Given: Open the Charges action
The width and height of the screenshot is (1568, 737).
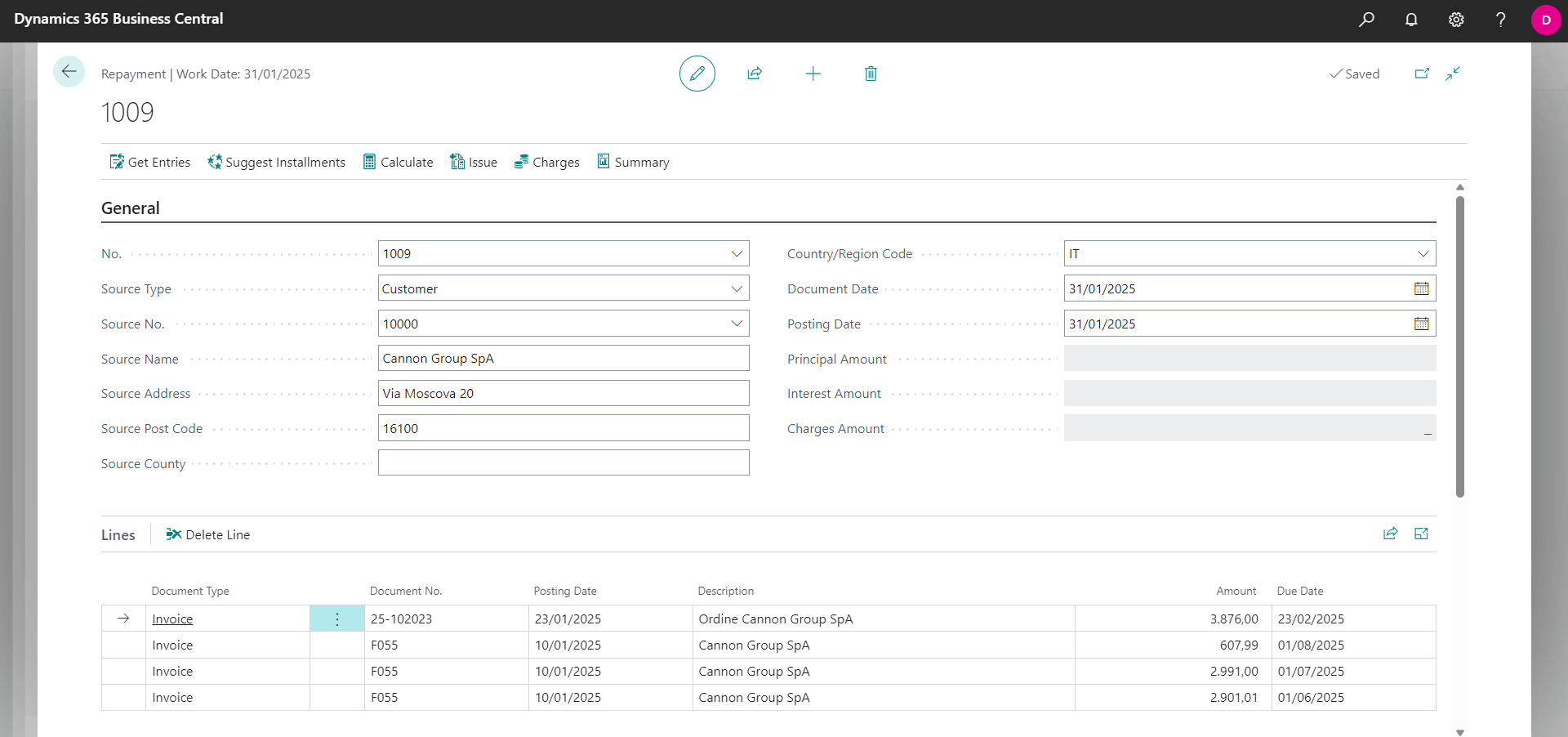Looking at the screenshot, I should tap(547, 162).
